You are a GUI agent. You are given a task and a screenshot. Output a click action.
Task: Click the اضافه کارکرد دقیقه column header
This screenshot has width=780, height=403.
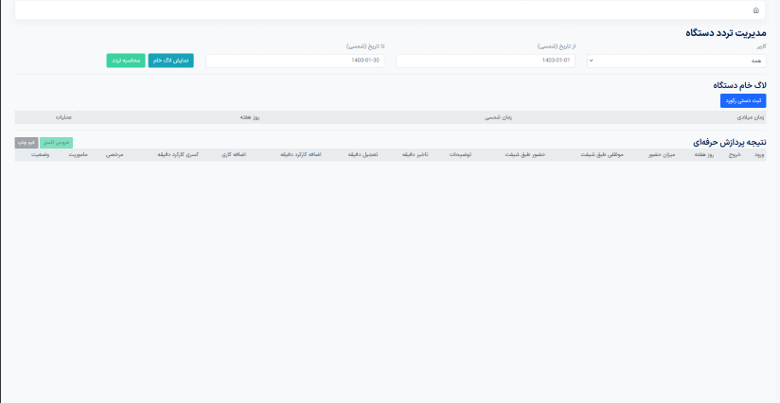[300, 155]
